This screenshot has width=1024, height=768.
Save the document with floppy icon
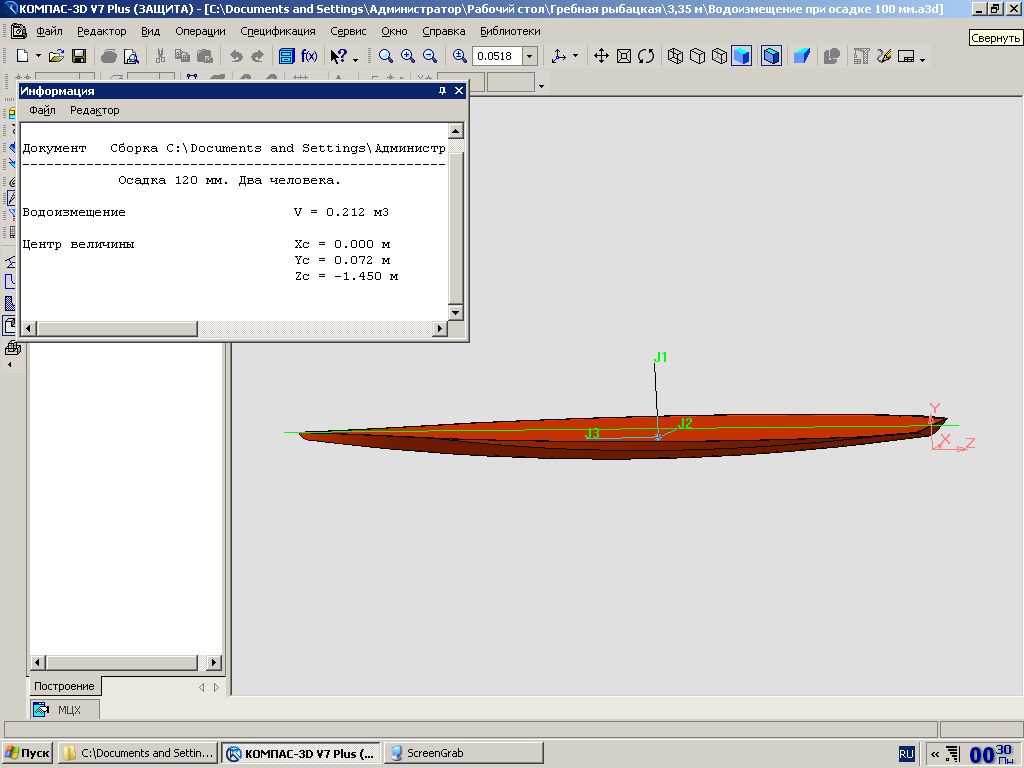[x=78, y=57]
